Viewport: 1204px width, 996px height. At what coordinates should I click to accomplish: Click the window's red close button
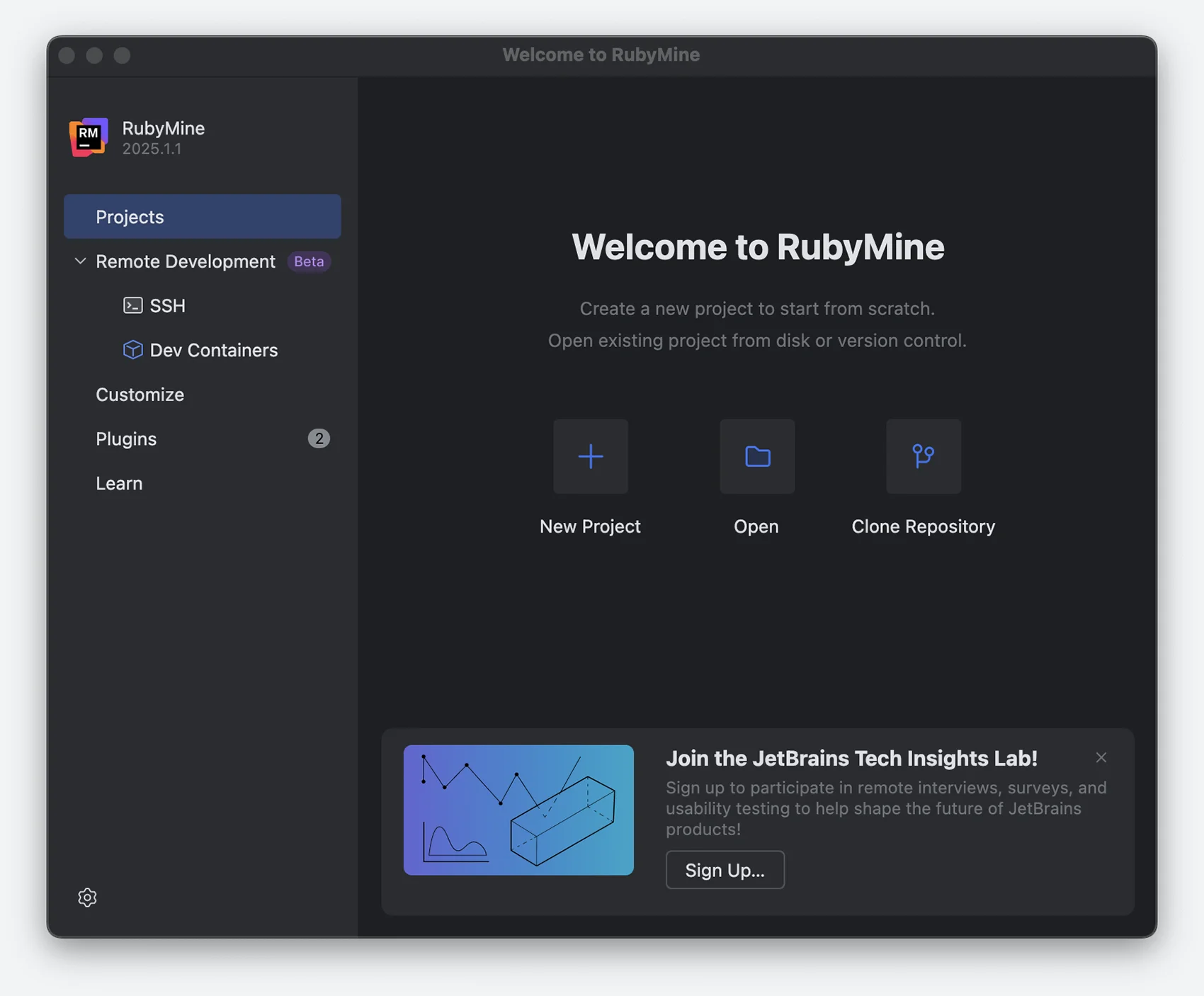pyautogui.click(x=67, y=55)
